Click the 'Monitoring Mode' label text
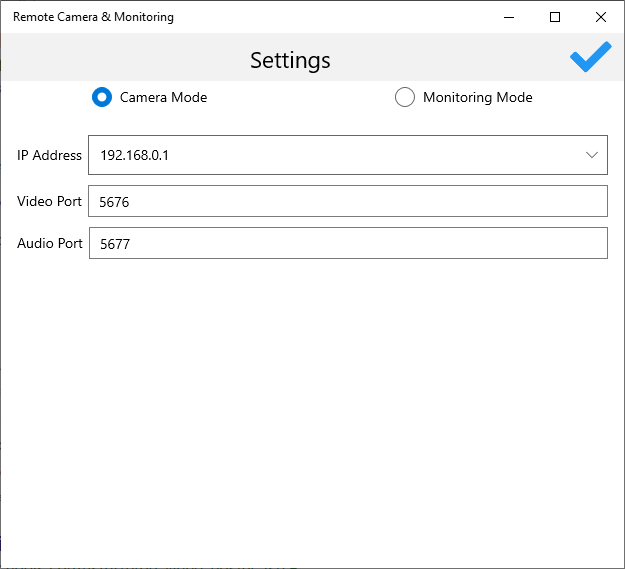Viewport: 625px width, 569px height. 477,97
